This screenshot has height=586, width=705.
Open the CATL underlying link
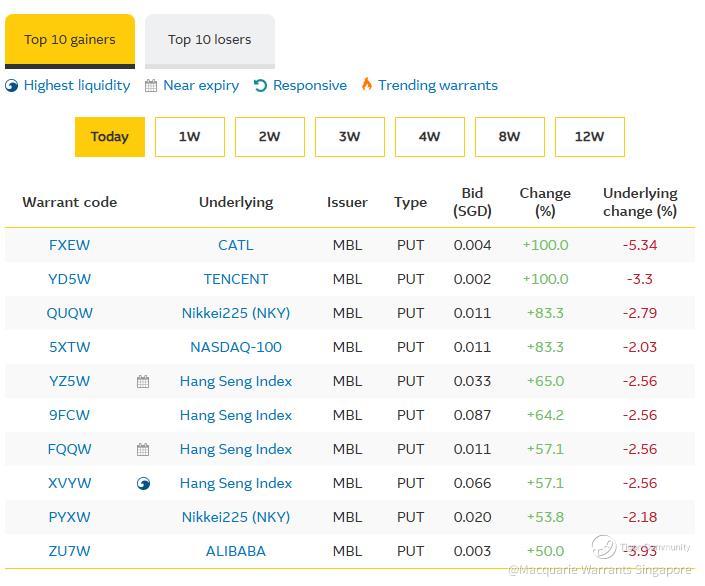[236, 245]
